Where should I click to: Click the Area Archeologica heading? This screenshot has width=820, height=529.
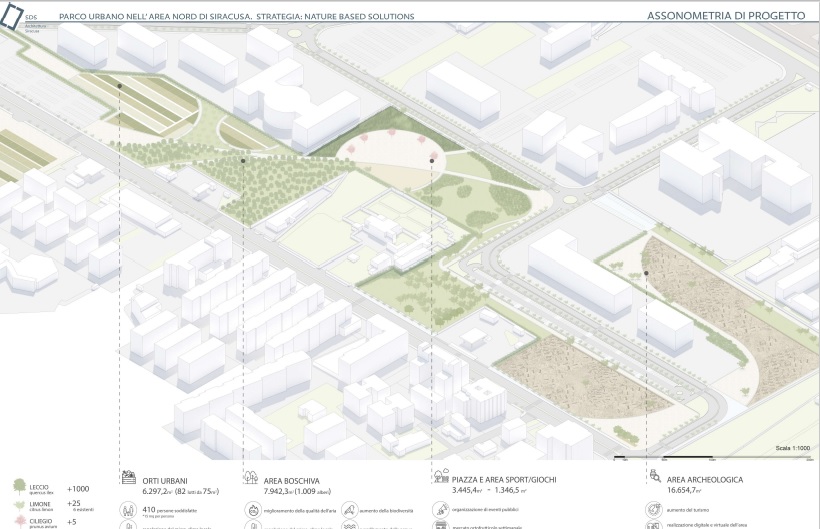(704, 480)
